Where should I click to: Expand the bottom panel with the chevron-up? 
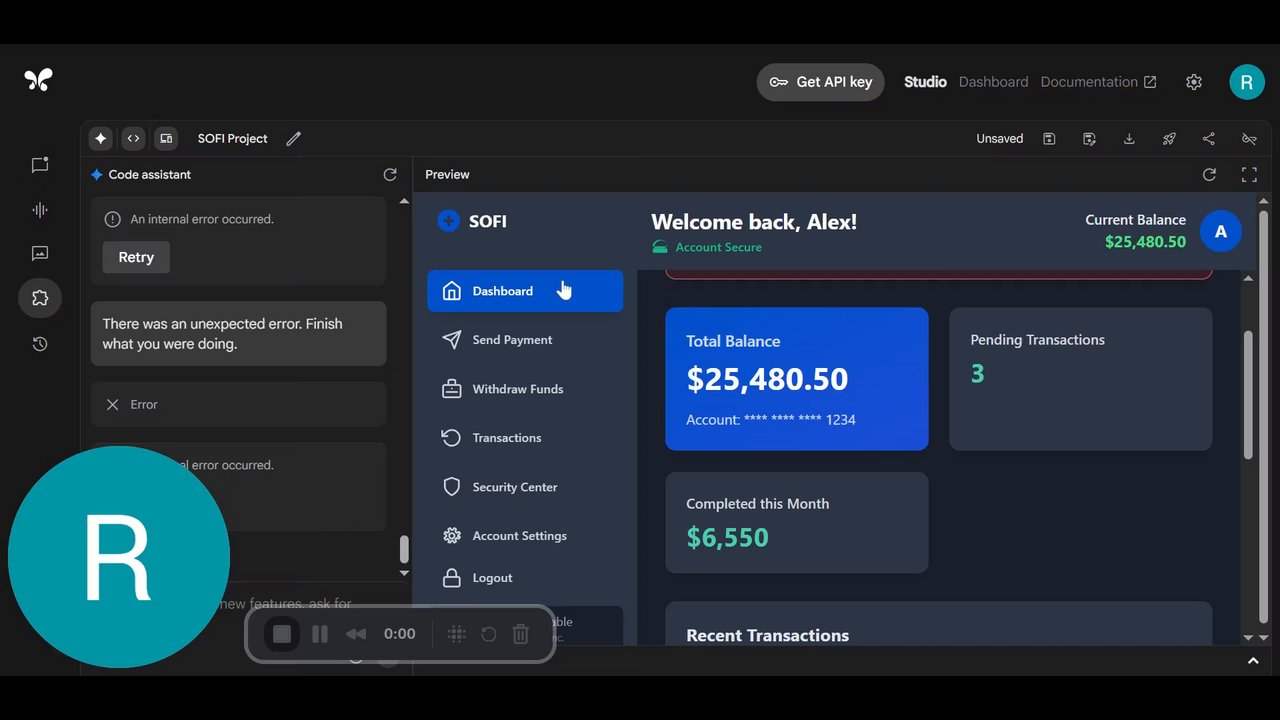[1253, 661]
